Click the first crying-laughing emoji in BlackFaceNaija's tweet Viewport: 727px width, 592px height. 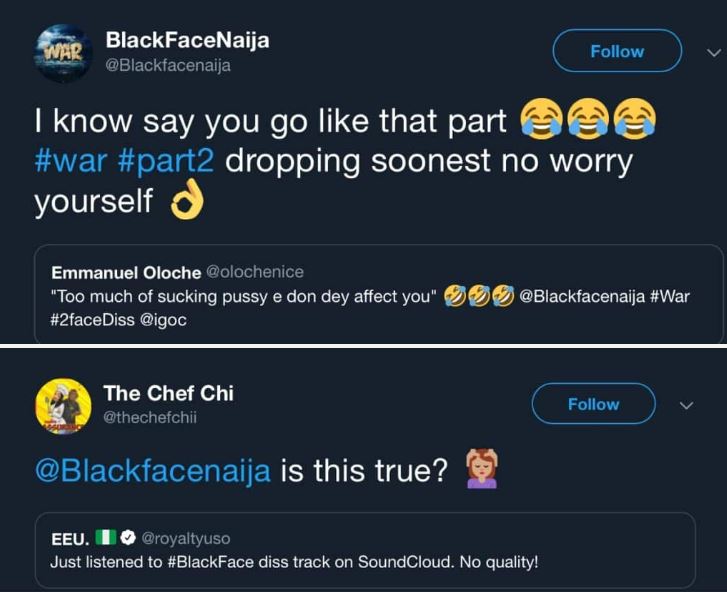tap(541, 122)
